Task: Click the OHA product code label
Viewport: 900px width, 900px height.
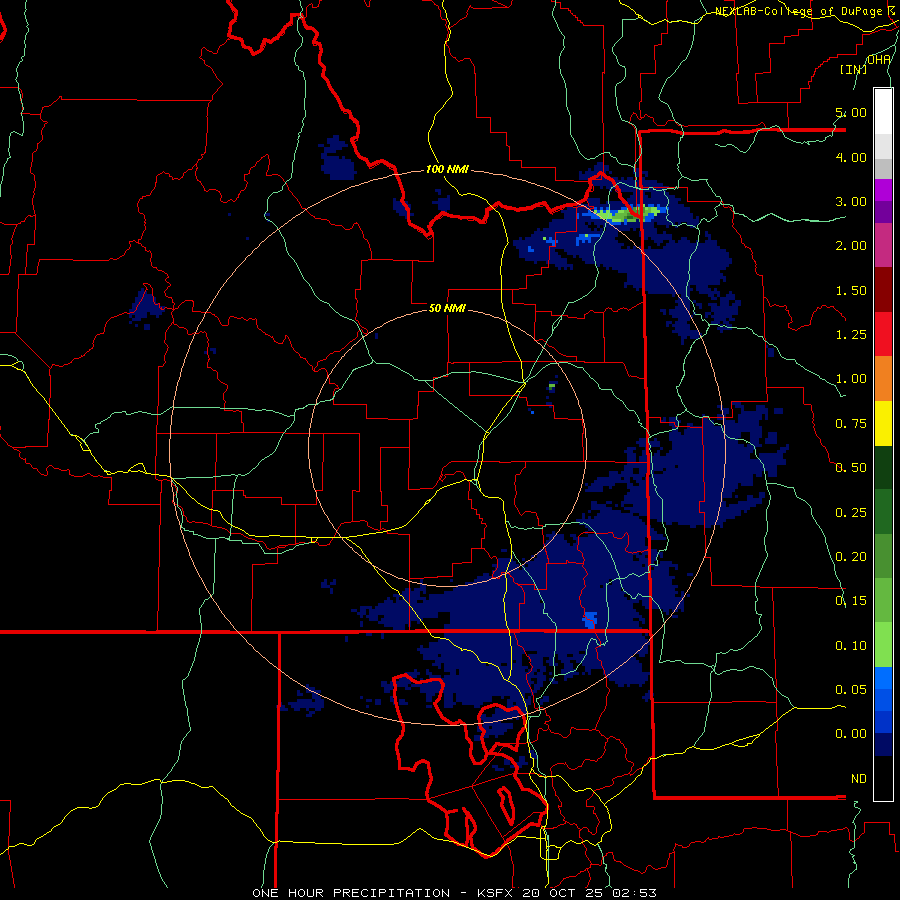Action: coord(879,59)
